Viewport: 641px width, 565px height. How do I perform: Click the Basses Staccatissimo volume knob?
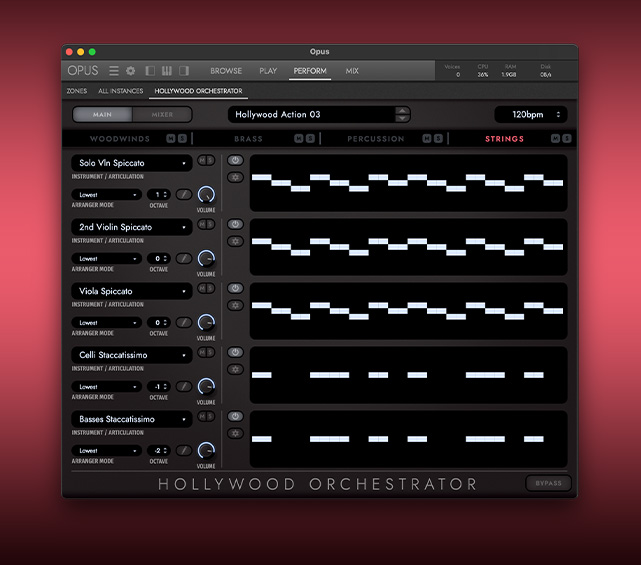click(x=206, y=451)
